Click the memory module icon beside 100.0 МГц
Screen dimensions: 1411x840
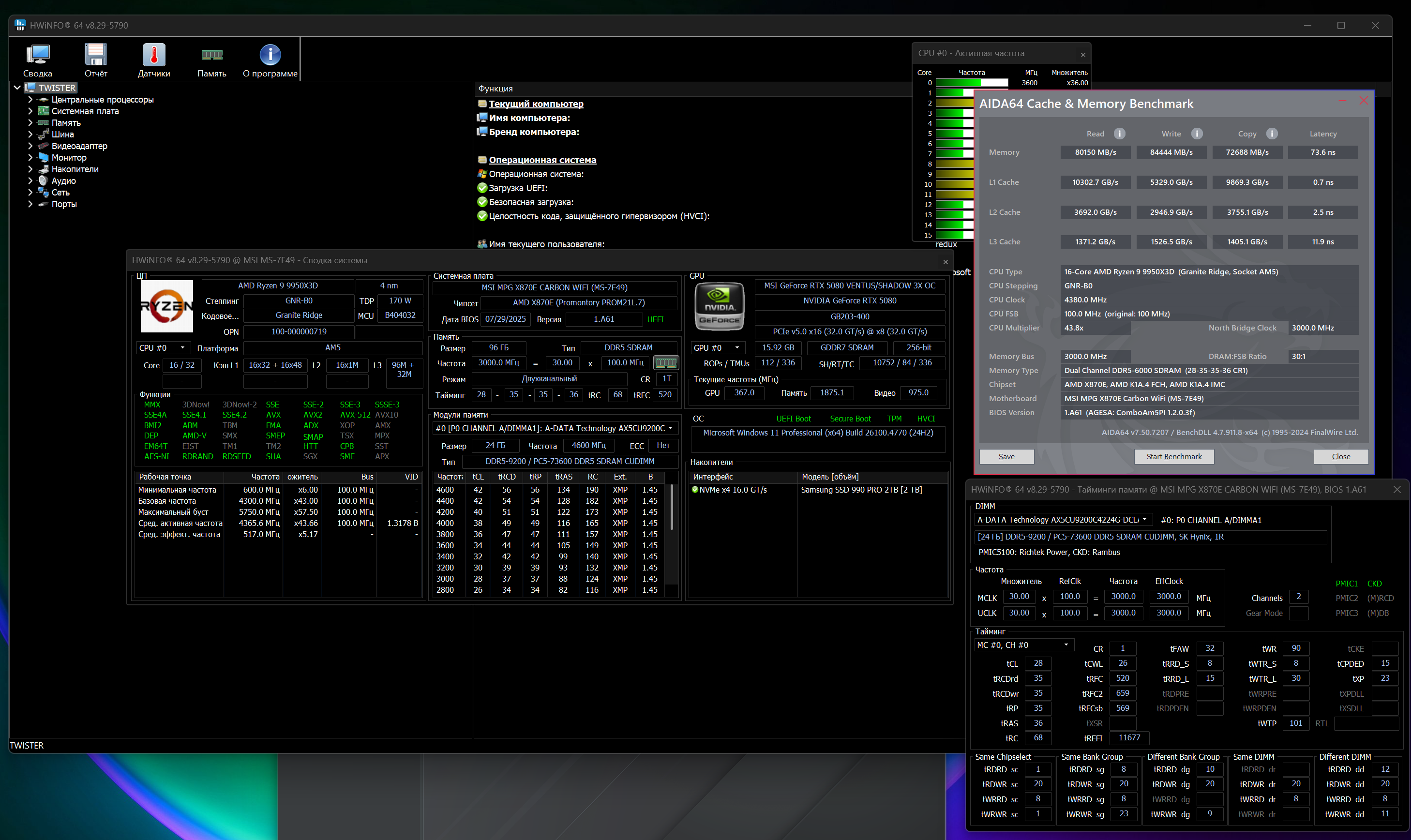point(666,363)
